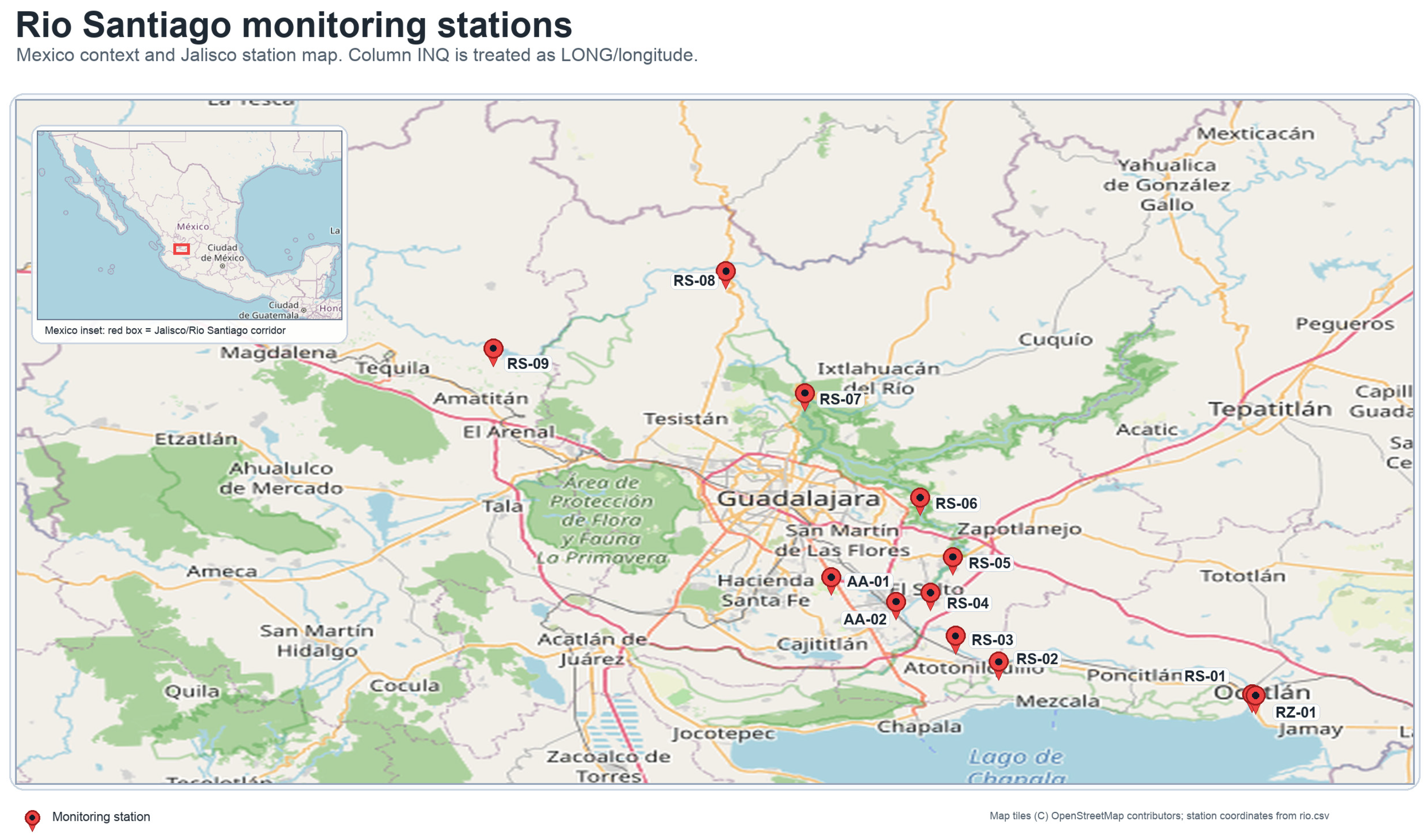Click the Tala town label
The image size is (1428, 840).
pyautogui.click(x=502, y=505)
